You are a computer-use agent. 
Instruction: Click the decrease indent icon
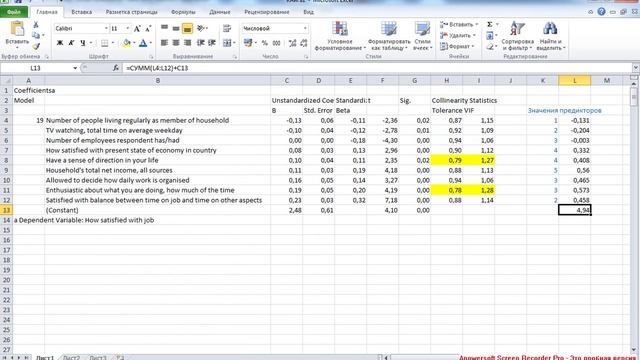(x=200, y=43)
